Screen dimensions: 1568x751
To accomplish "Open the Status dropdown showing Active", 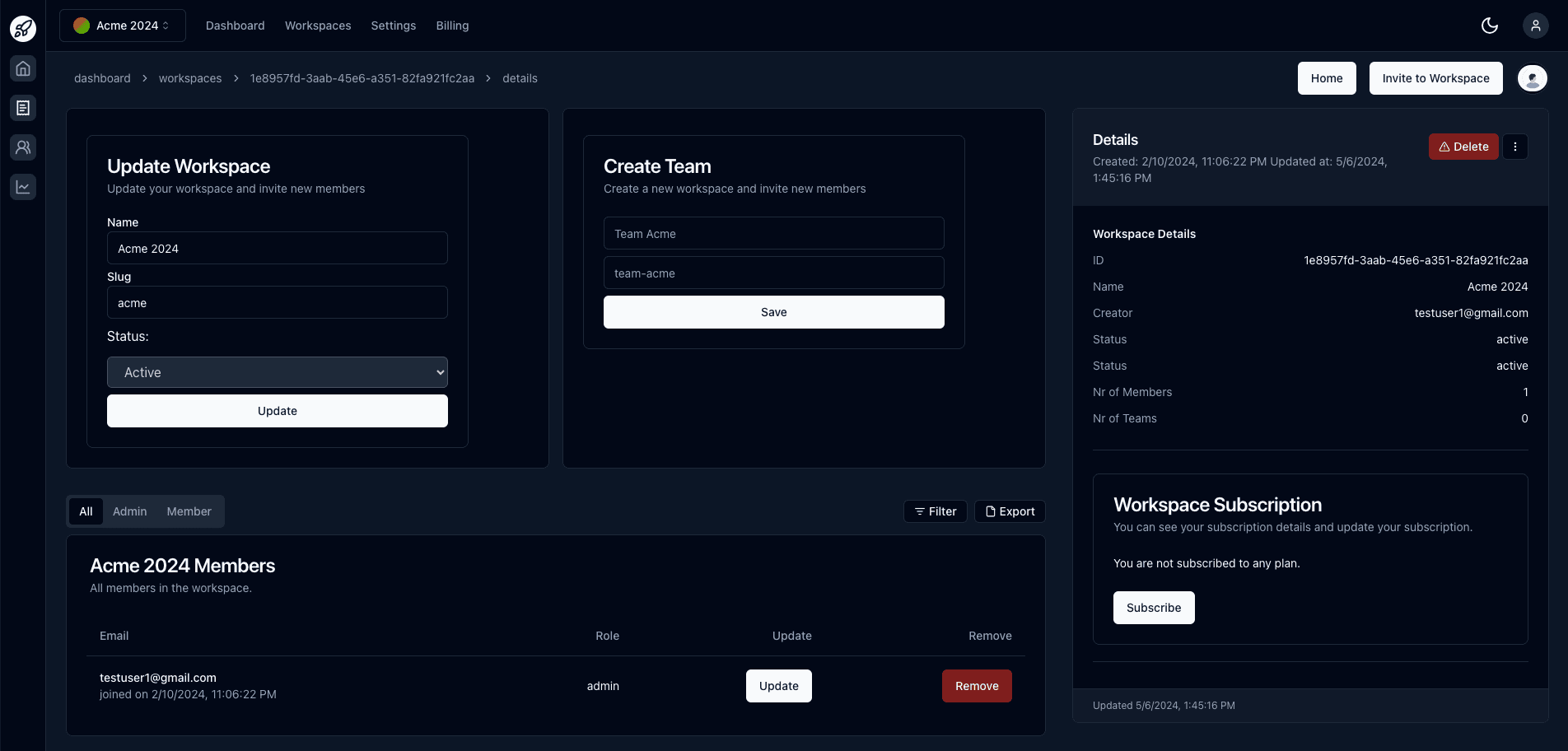I will [278, 372].
